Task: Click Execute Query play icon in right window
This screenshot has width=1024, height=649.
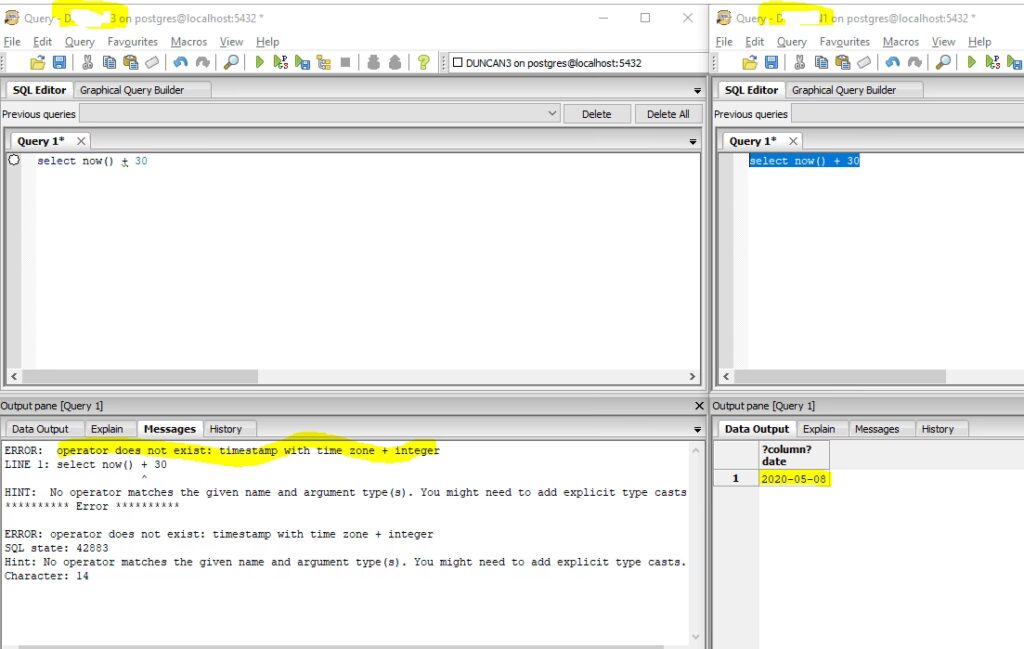Action: (970, 63)
